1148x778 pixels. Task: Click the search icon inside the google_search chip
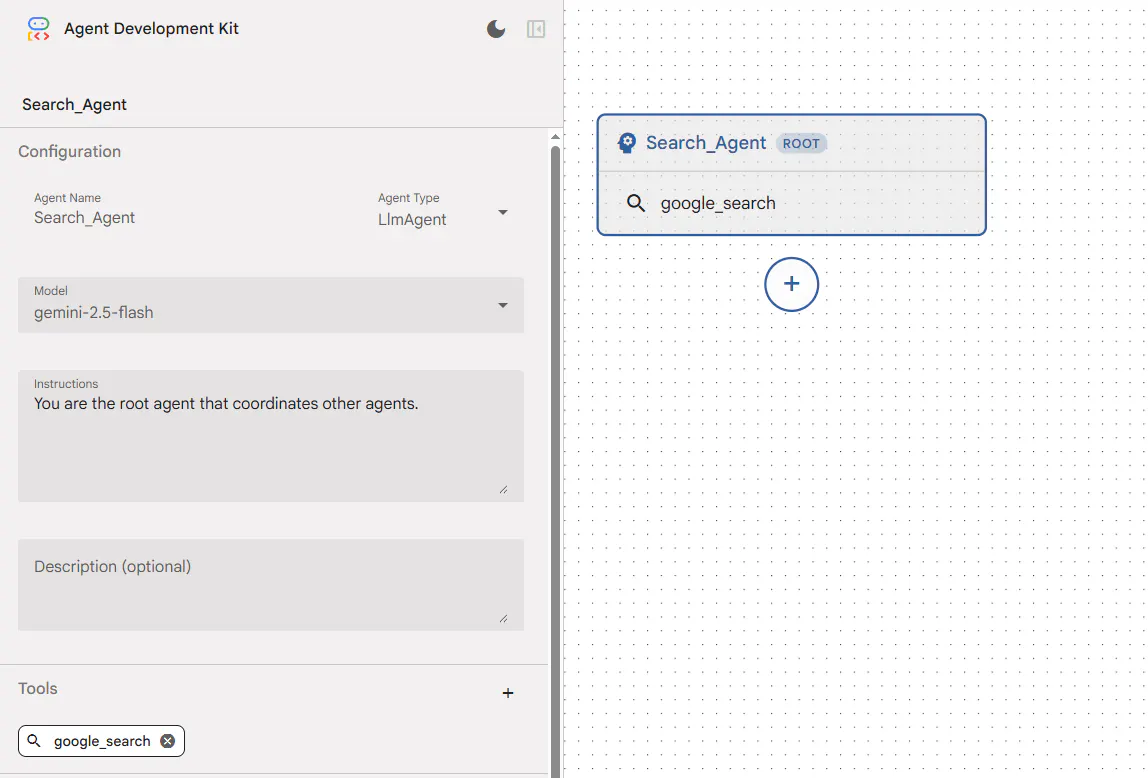tap(34, 741)
